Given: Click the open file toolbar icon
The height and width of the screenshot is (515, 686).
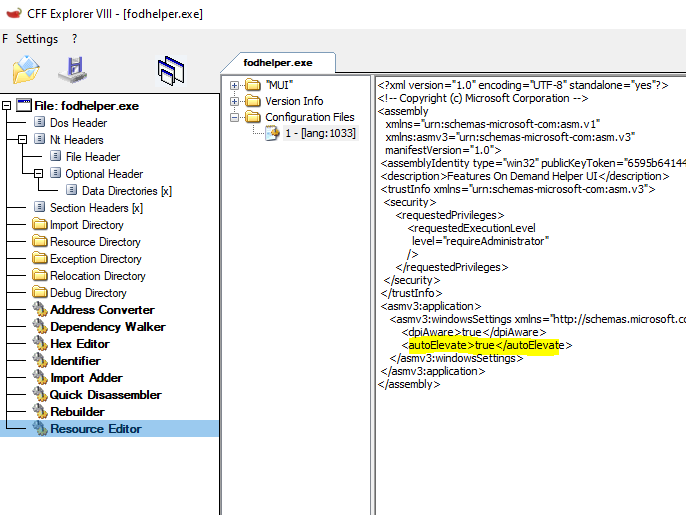Looking at the screenshot, I should (x=26, y=70).
